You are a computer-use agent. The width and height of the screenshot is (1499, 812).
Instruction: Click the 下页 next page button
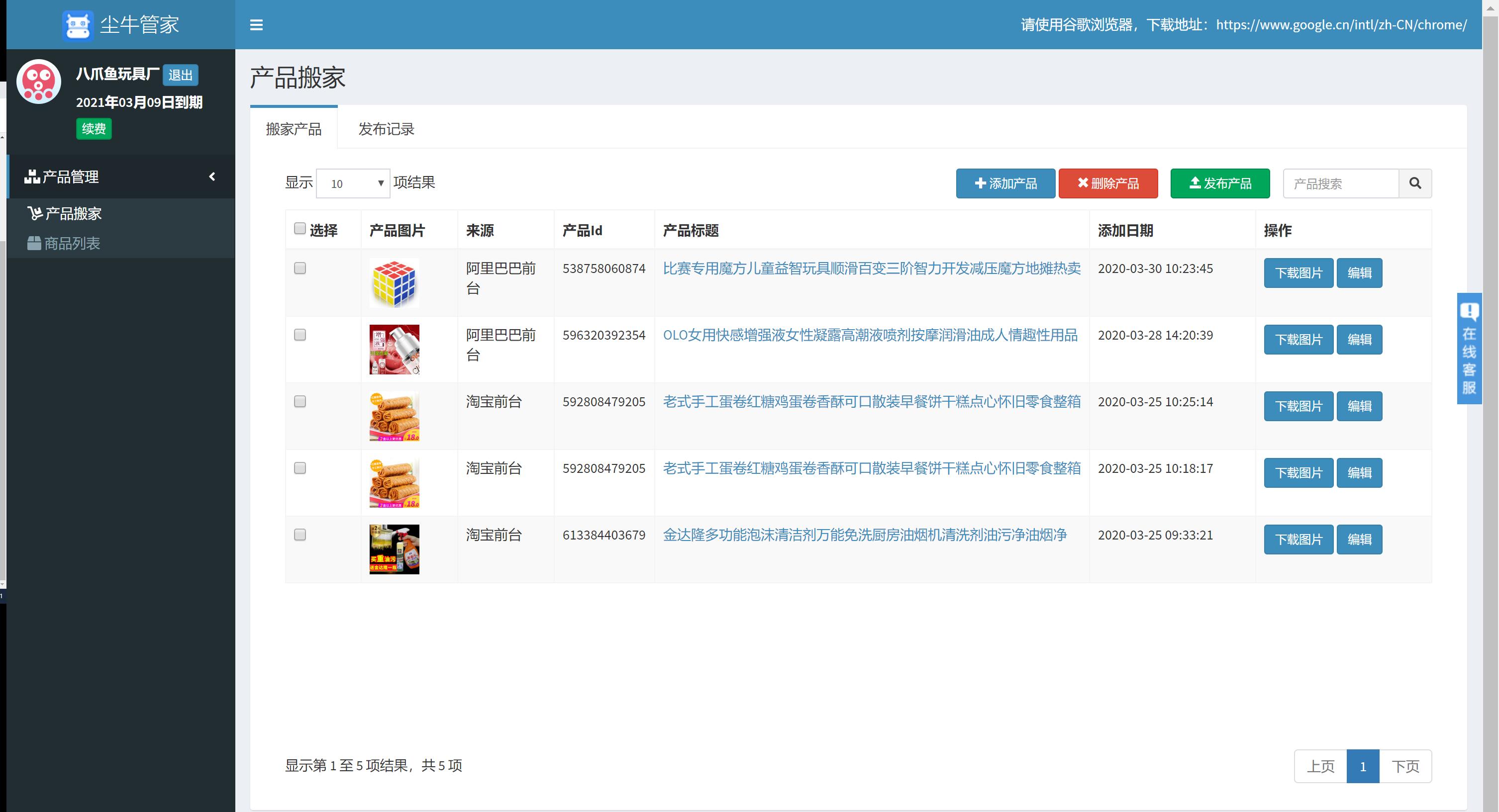click(x=1405, y=766)
